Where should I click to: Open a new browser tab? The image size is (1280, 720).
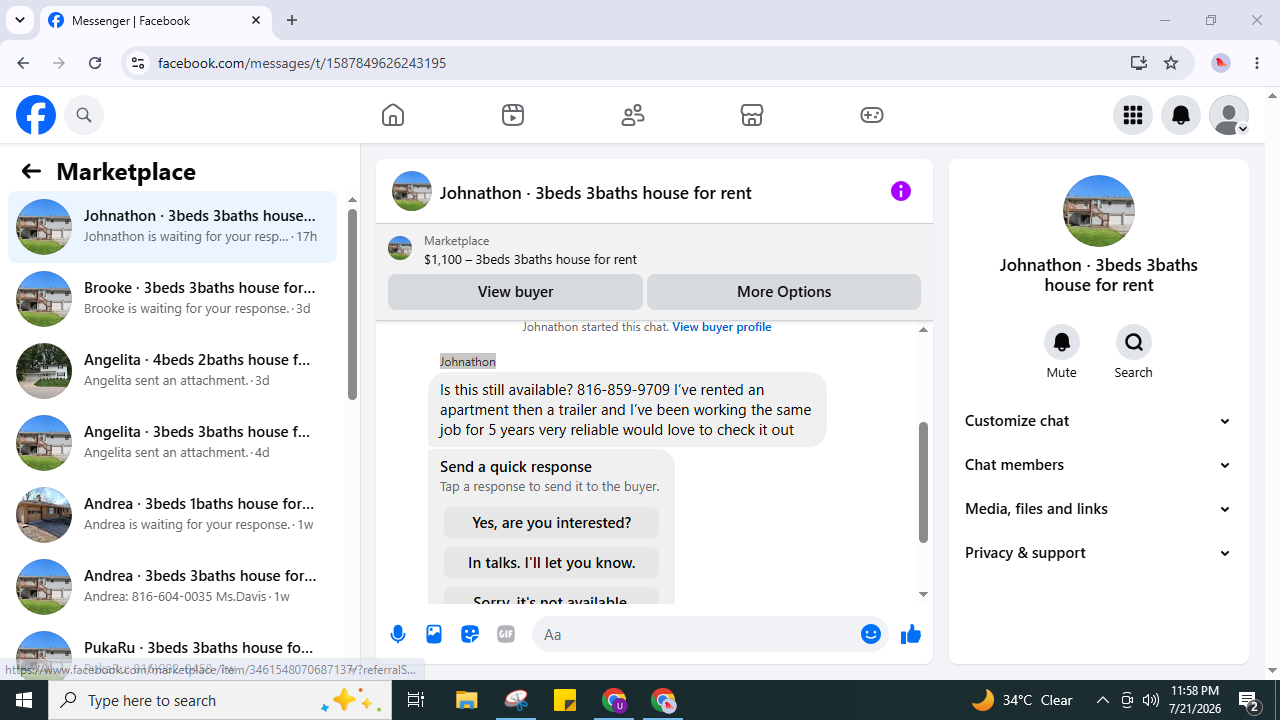click(292, 20)
